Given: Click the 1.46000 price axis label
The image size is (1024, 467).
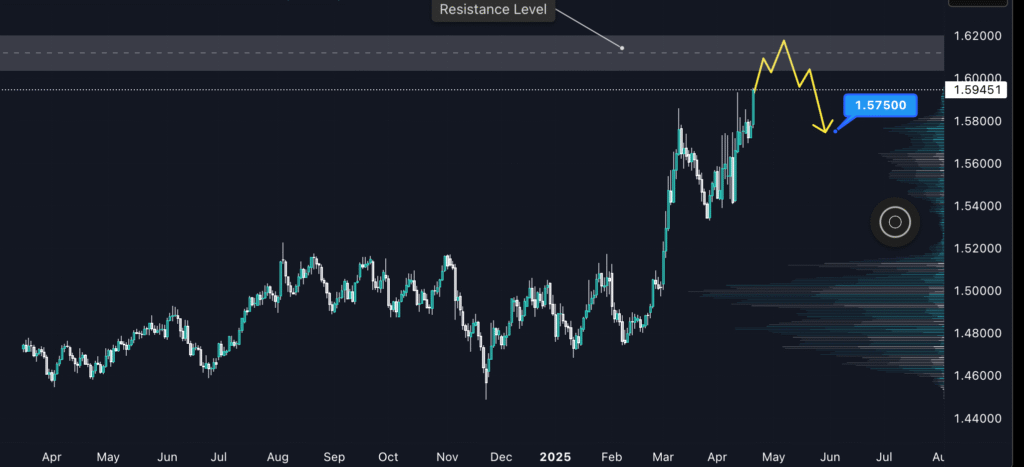Looking at the screenshot, I should pyautogui.click(x=977, y=376).
